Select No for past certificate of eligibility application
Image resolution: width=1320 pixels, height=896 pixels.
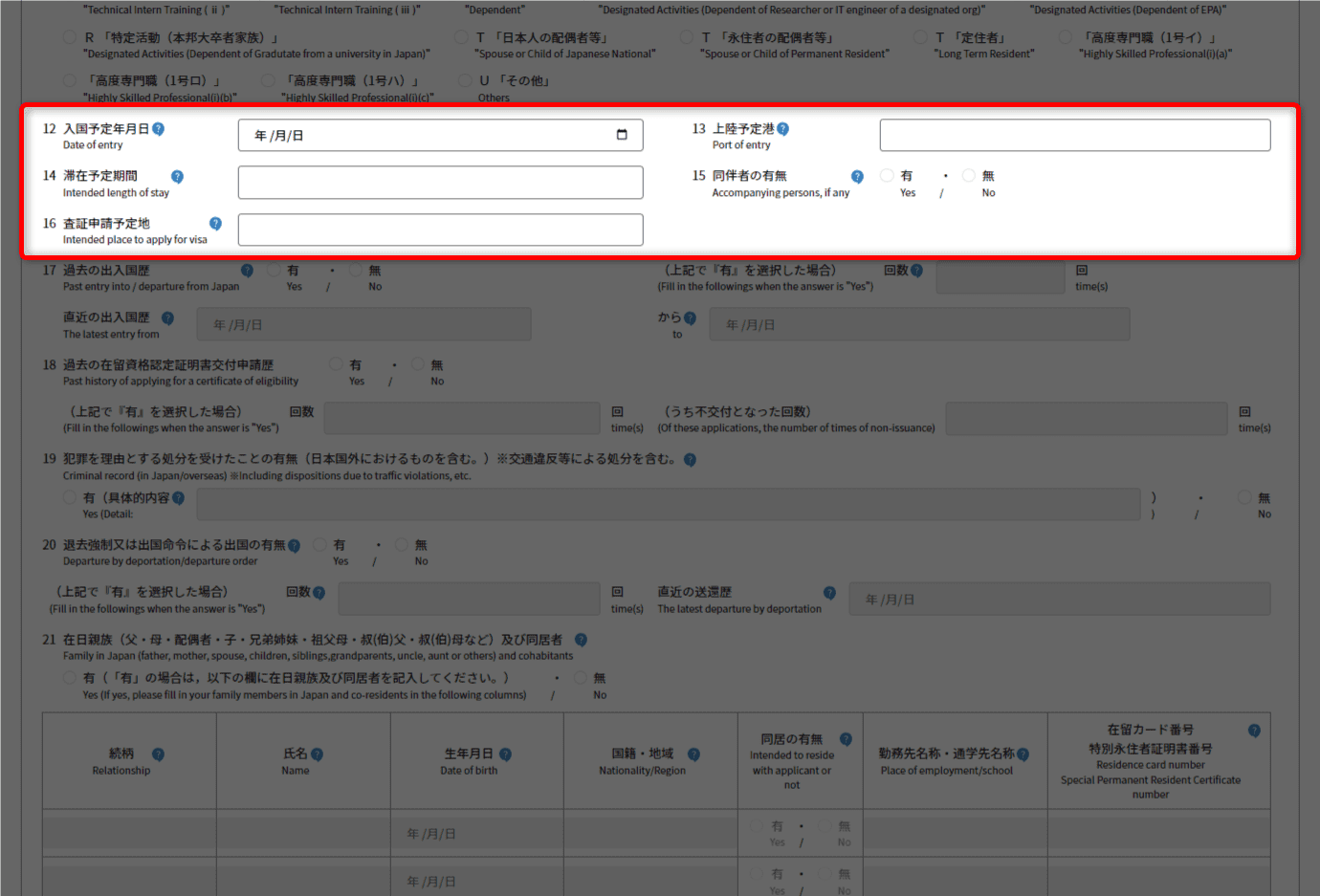[418, 364]
